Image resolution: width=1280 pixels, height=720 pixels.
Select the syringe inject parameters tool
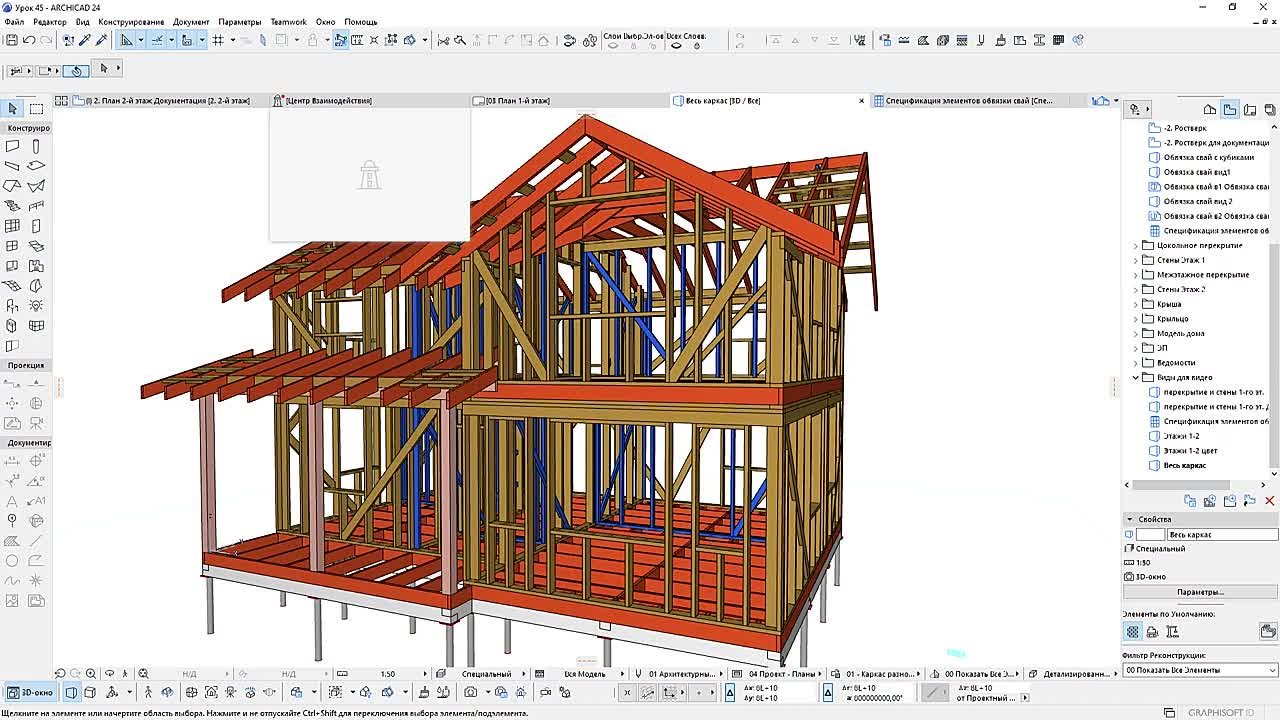pyautogui.click(x=101, y=40)
